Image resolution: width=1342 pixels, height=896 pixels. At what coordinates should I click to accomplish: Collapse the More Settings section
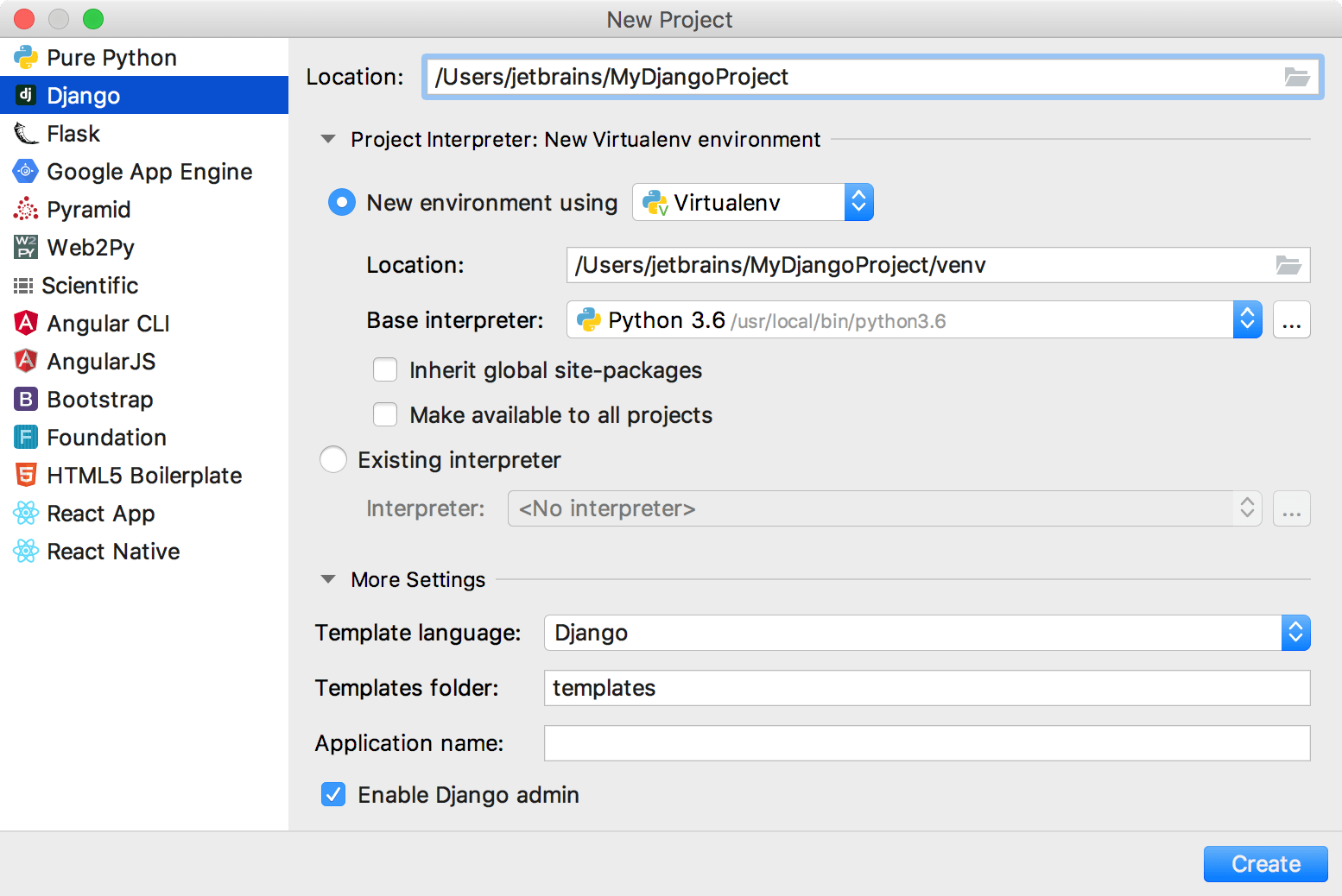coord(328,579)
